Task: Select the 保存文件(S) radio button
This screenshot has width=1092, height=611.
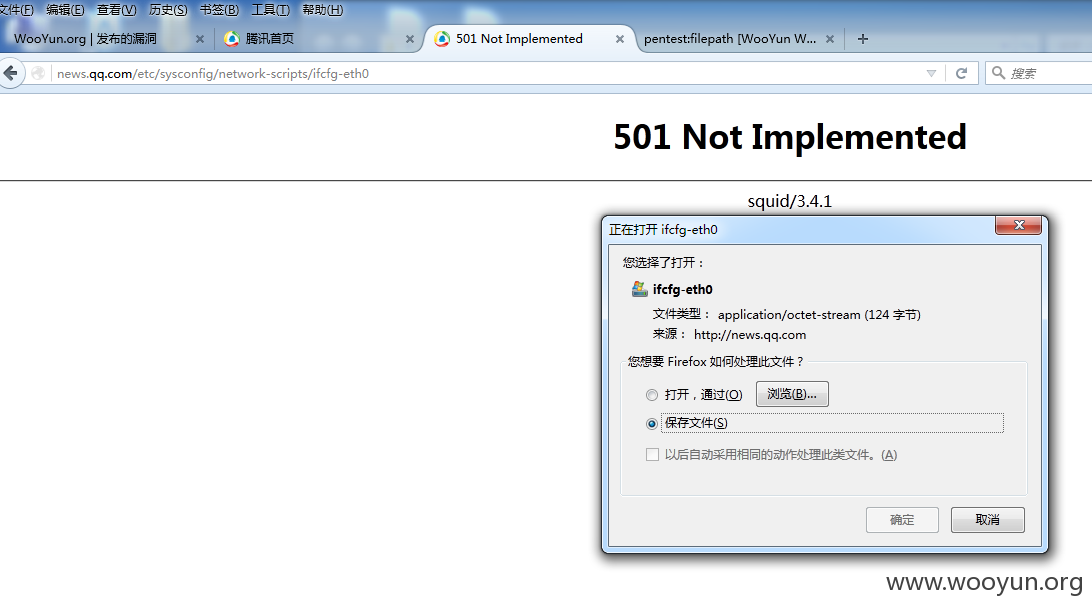Action: tap(652, 424)
